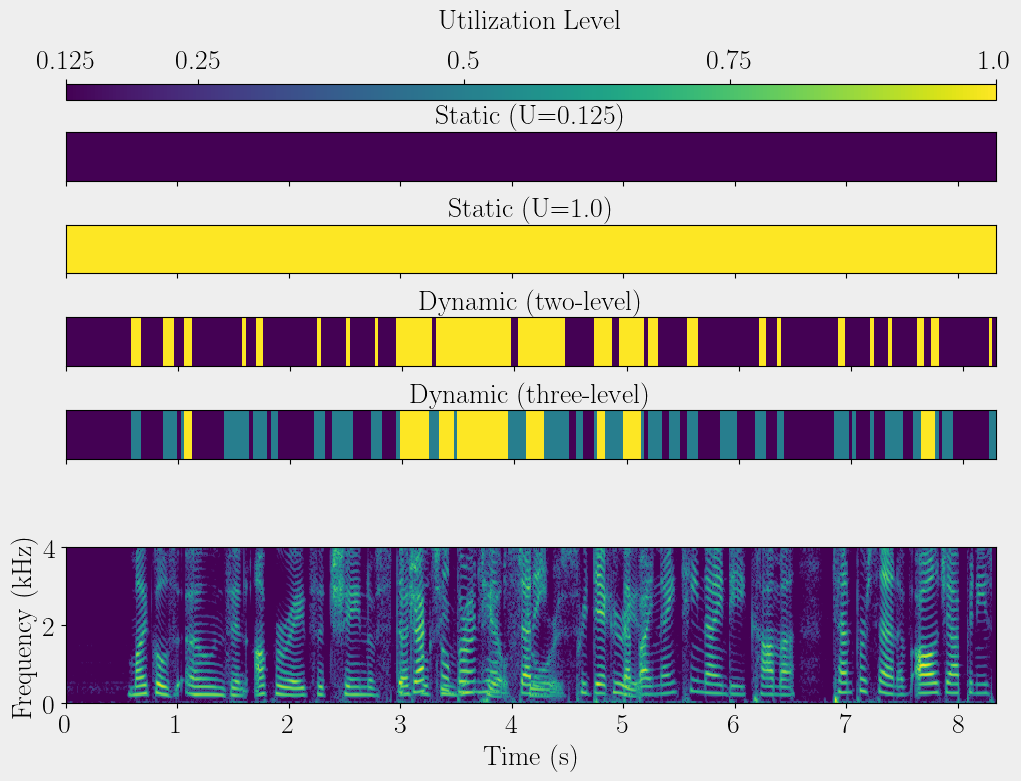
Task: Click the Utilization Level colorbar title
Action: 529,20
